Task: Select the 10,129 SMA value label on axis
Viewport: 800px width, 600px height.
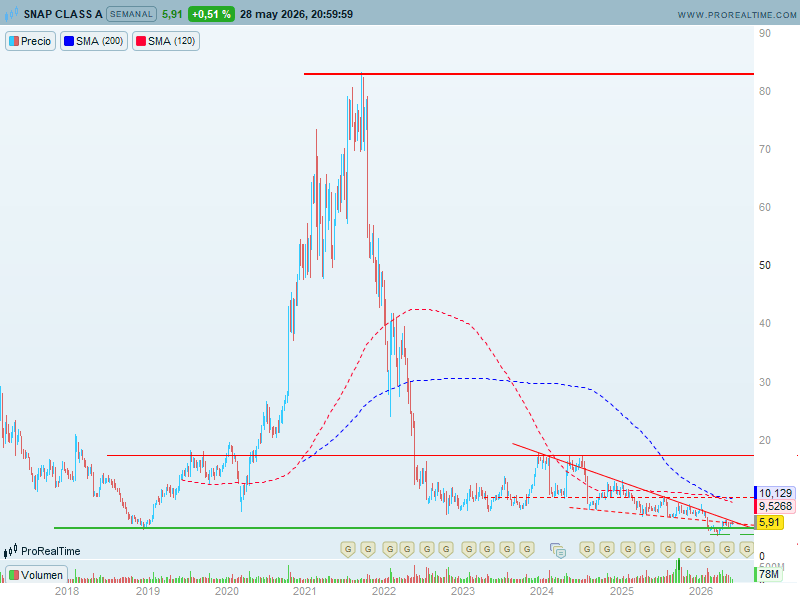Action: click(775, 493)
